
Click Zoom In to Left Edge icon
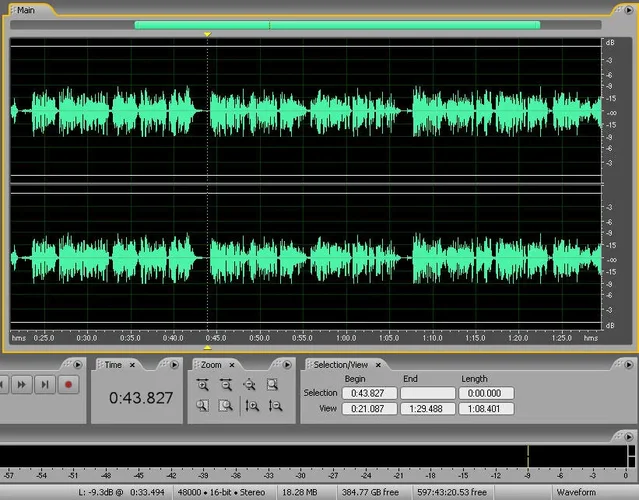coord(203,406)
